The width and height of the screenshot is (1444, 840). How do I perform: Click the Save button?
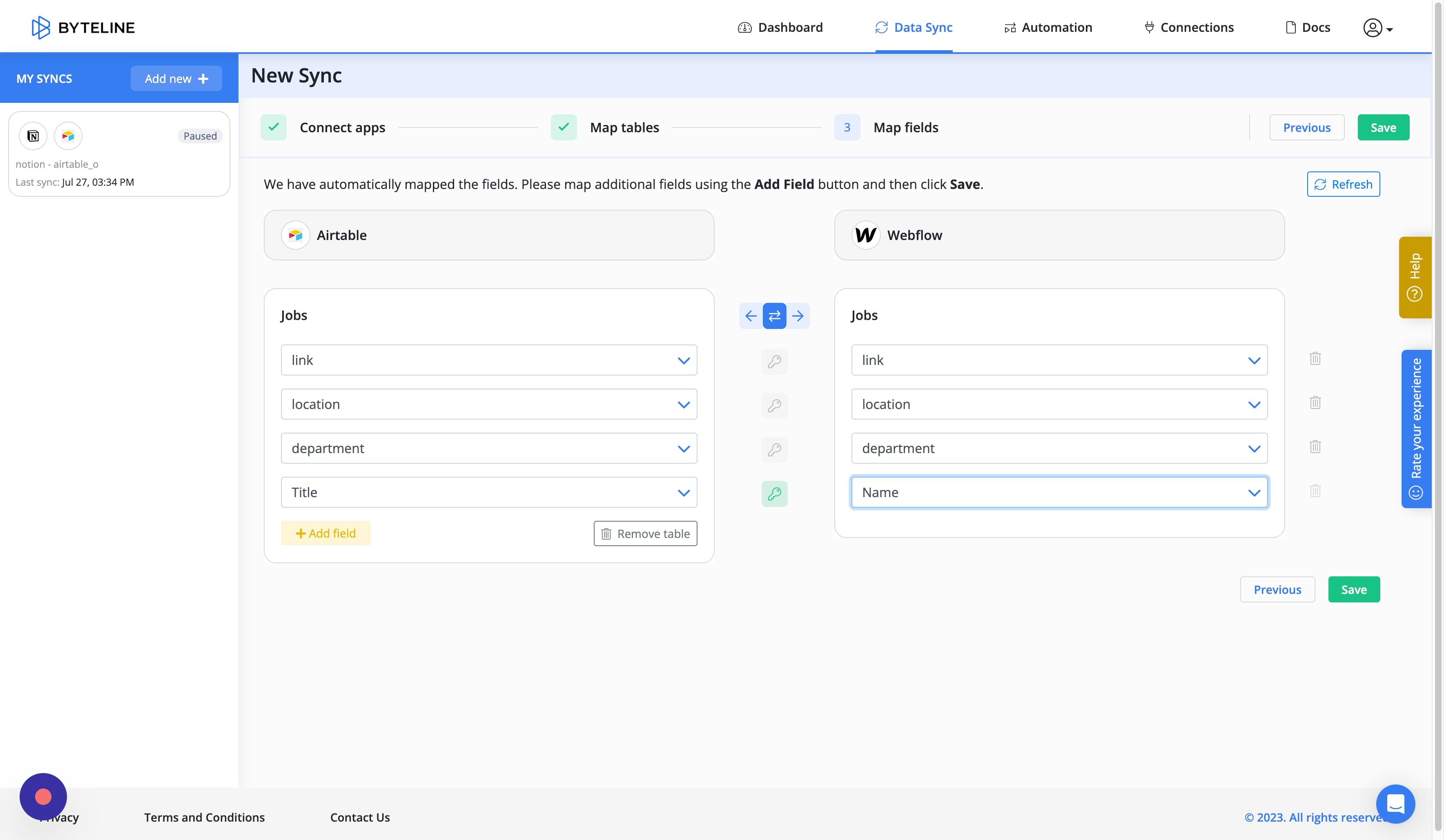click(x=1383, y=127)
